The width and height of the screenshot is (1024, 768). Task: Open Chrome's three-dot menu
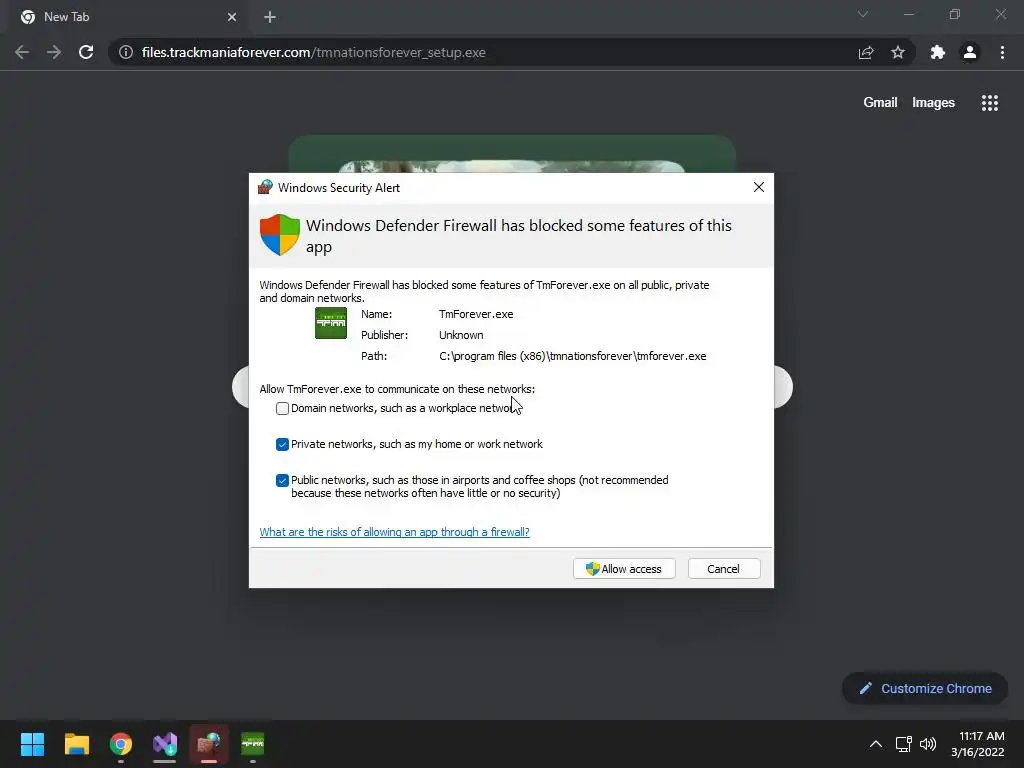[x=1002, y=52]
